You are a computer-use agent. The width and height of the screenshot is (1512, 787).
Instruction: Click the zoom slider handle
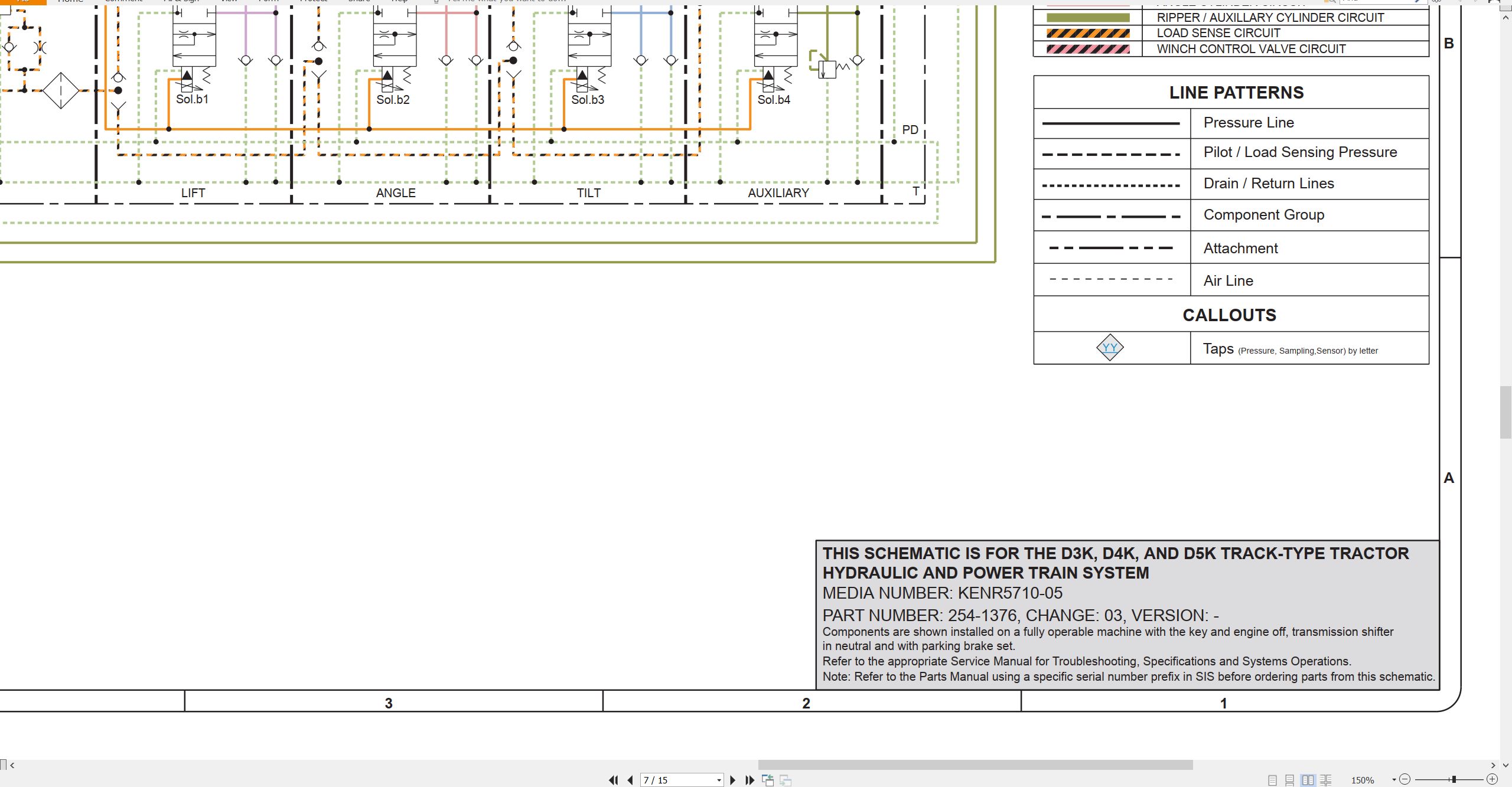(x=1454, y=779)
